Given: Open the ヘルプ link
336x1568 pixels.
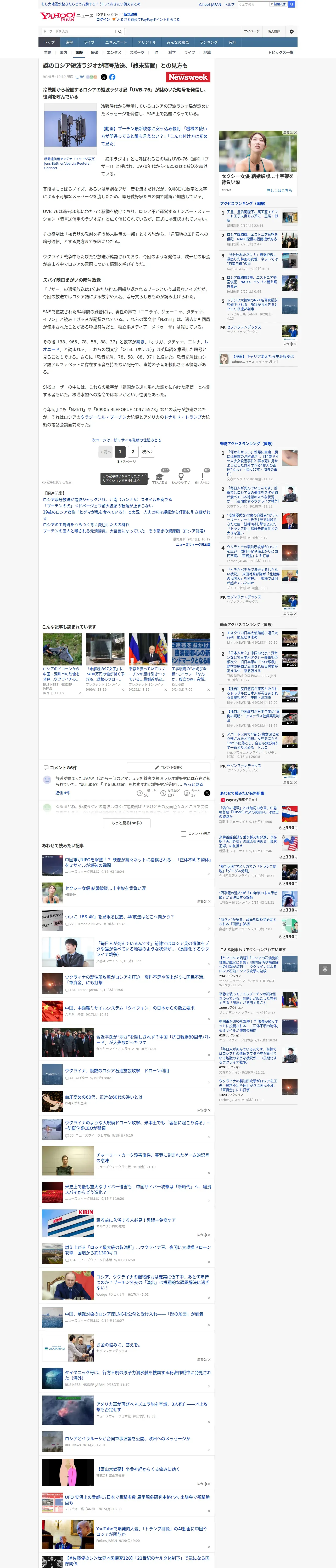Looking at the screenshot, I should [229, 4].
